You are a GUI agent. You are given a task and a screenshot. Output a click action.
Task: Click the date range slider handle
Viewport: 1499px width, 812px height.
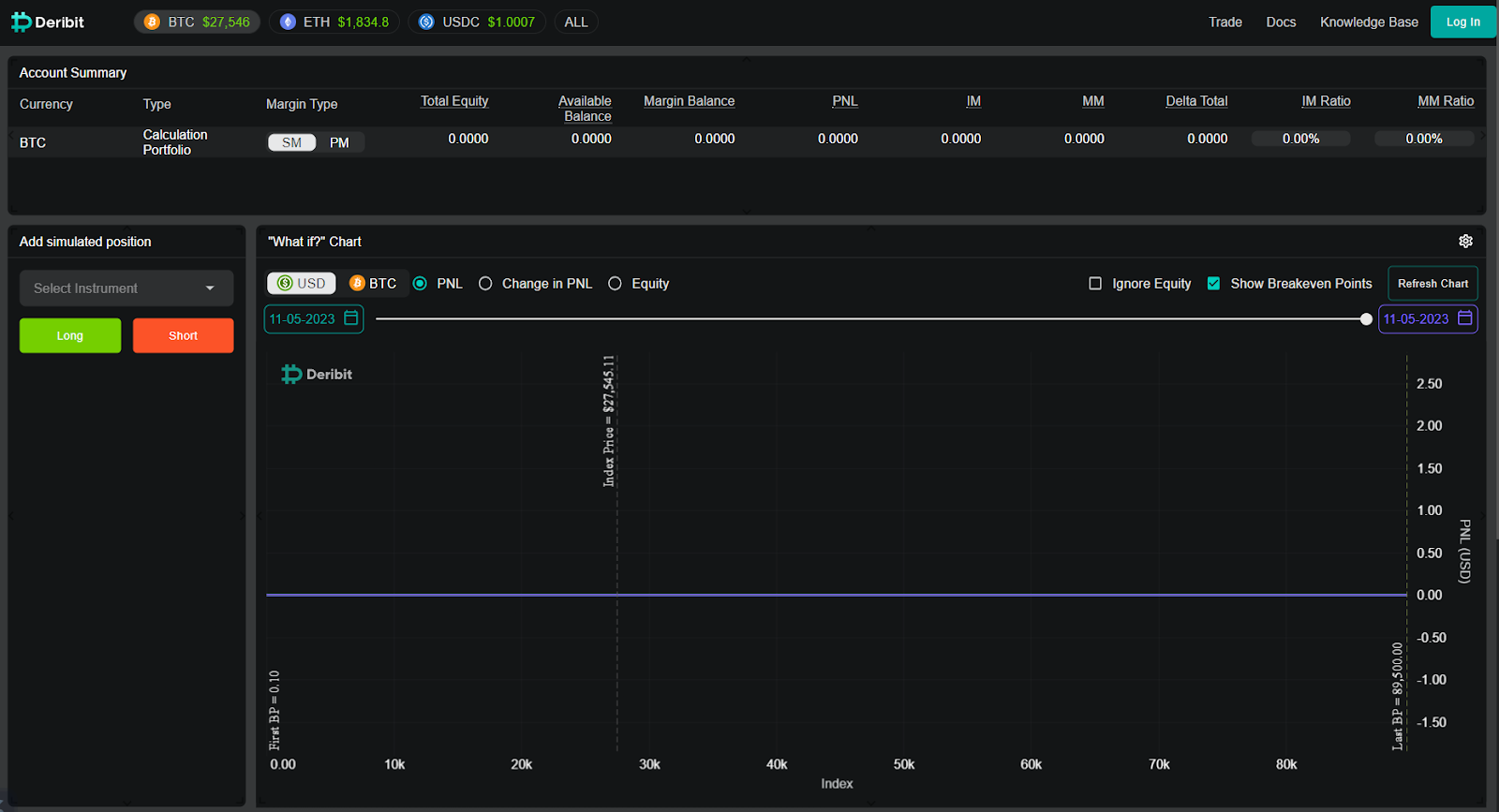[x=1366, y=319]
